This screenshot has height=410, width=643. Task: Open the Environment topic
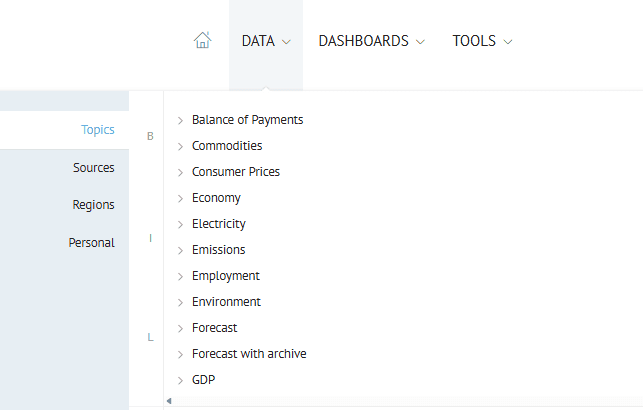coord(226,302)
